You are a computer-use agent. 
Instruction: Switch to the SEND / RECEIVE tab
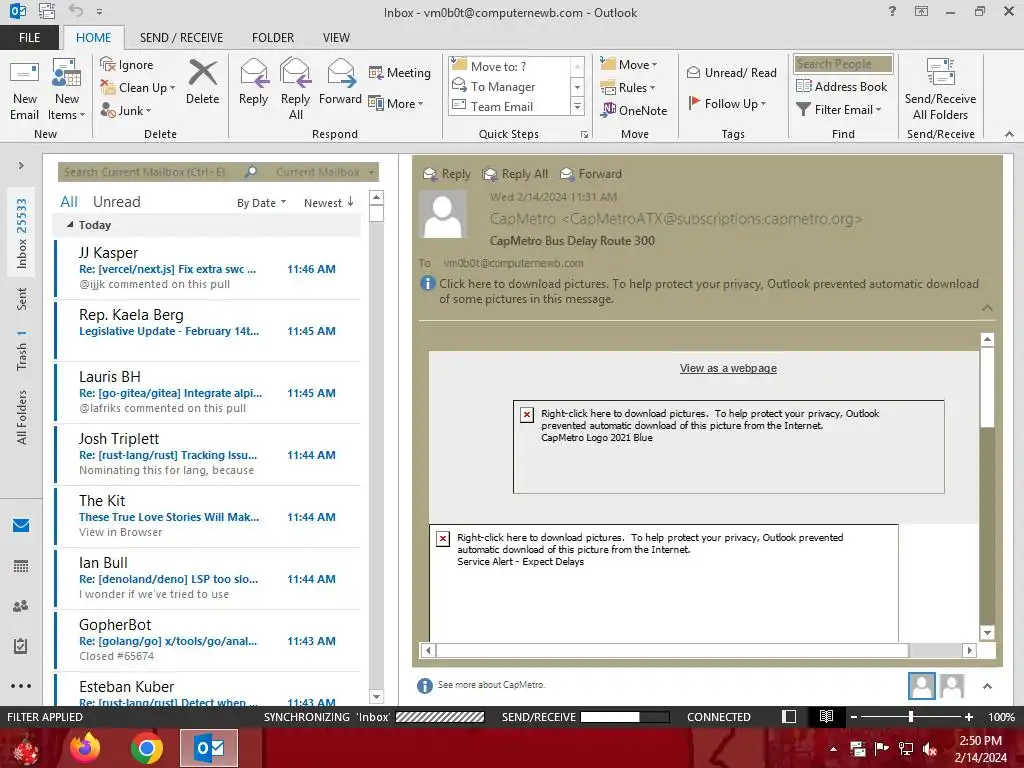point(182,38)
